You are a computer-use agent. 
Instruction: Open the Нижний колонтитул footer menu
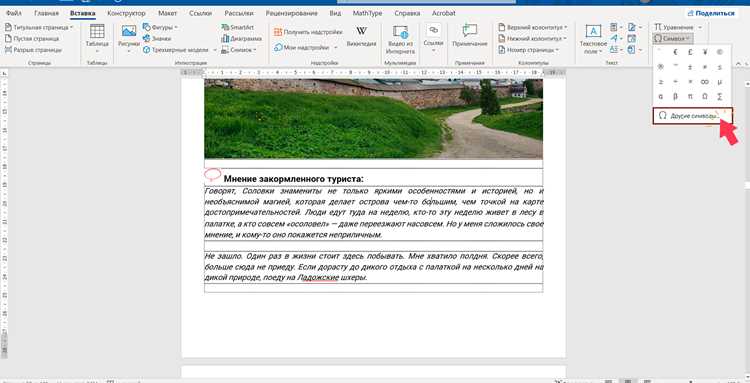[x=532, y=38]
